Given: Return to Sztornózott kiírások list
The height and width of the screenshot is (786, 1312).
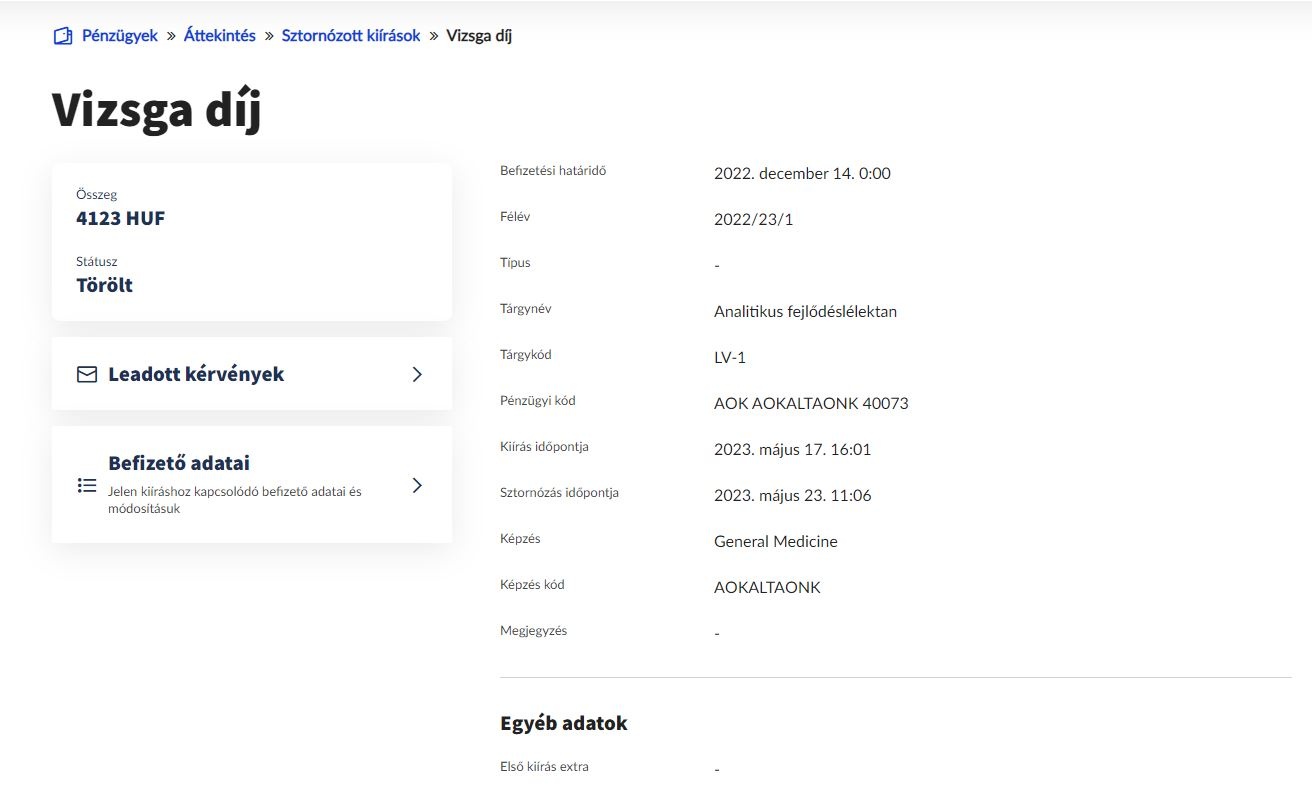Looking at the screenshot, I should 351,36.
